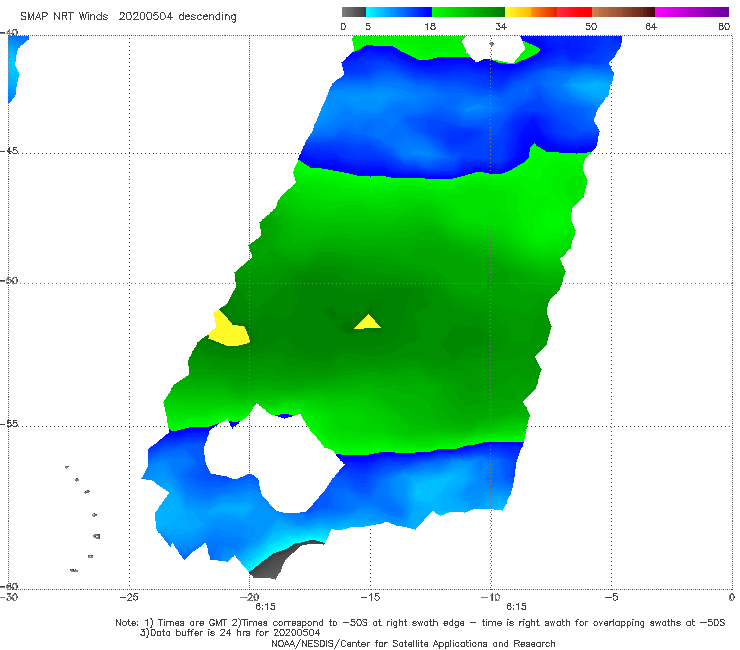Click the longitude axis label '-5'
Viewport: 740px width, 650px height.
[611, 597]
